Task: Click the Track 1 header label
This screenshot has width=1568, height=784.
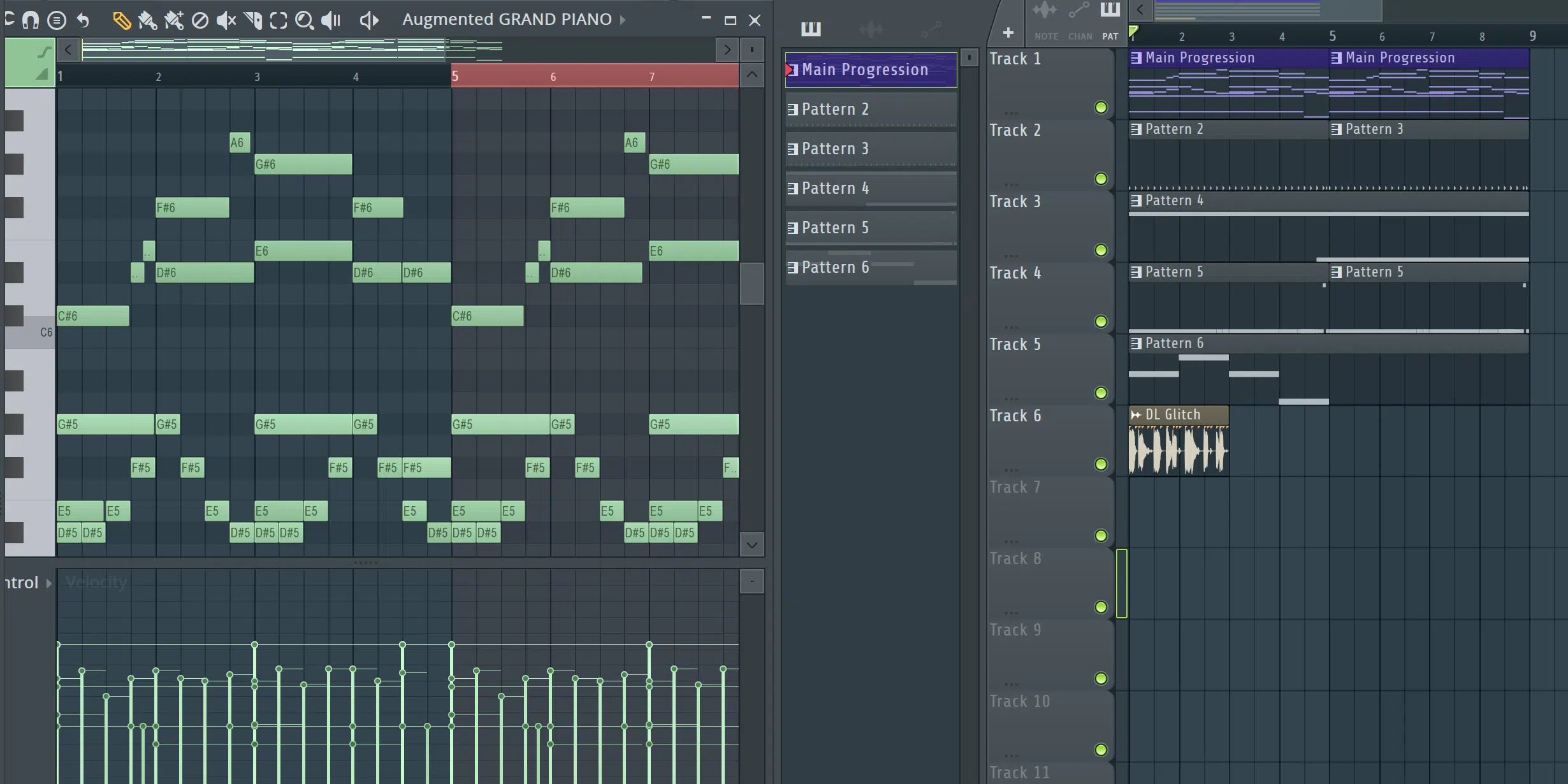Action: click(x=1015, y=59)
